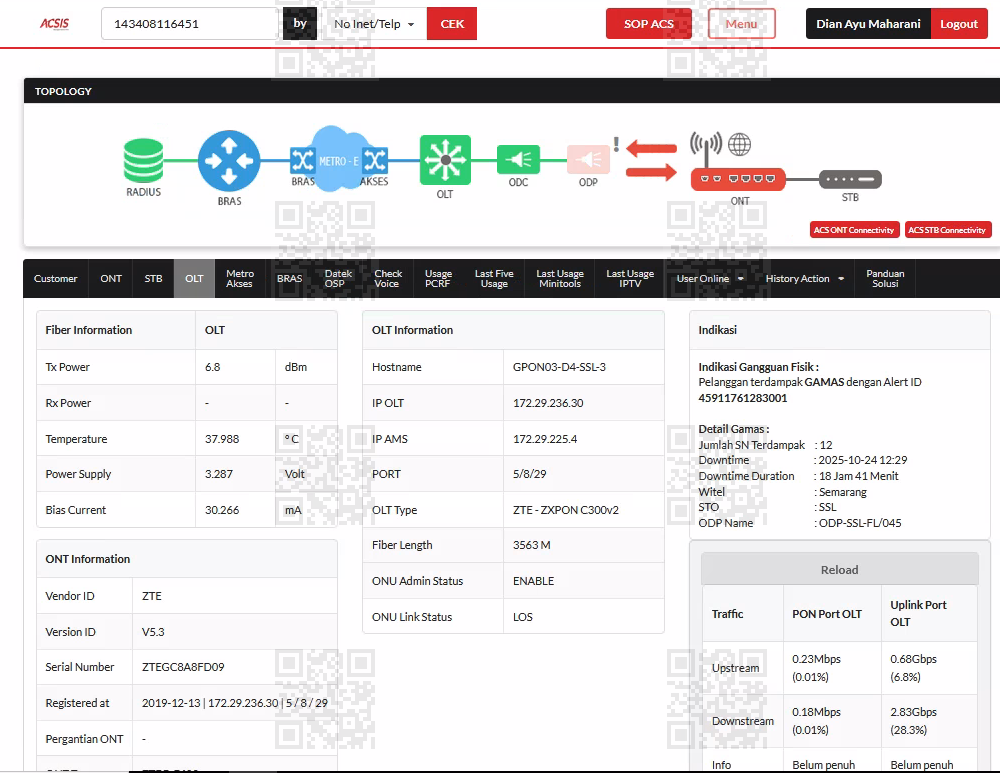Image resolution: width=1000 pixels, height=773 pixels.
Task: Click the Menu button
Action: tap(741, 24)
